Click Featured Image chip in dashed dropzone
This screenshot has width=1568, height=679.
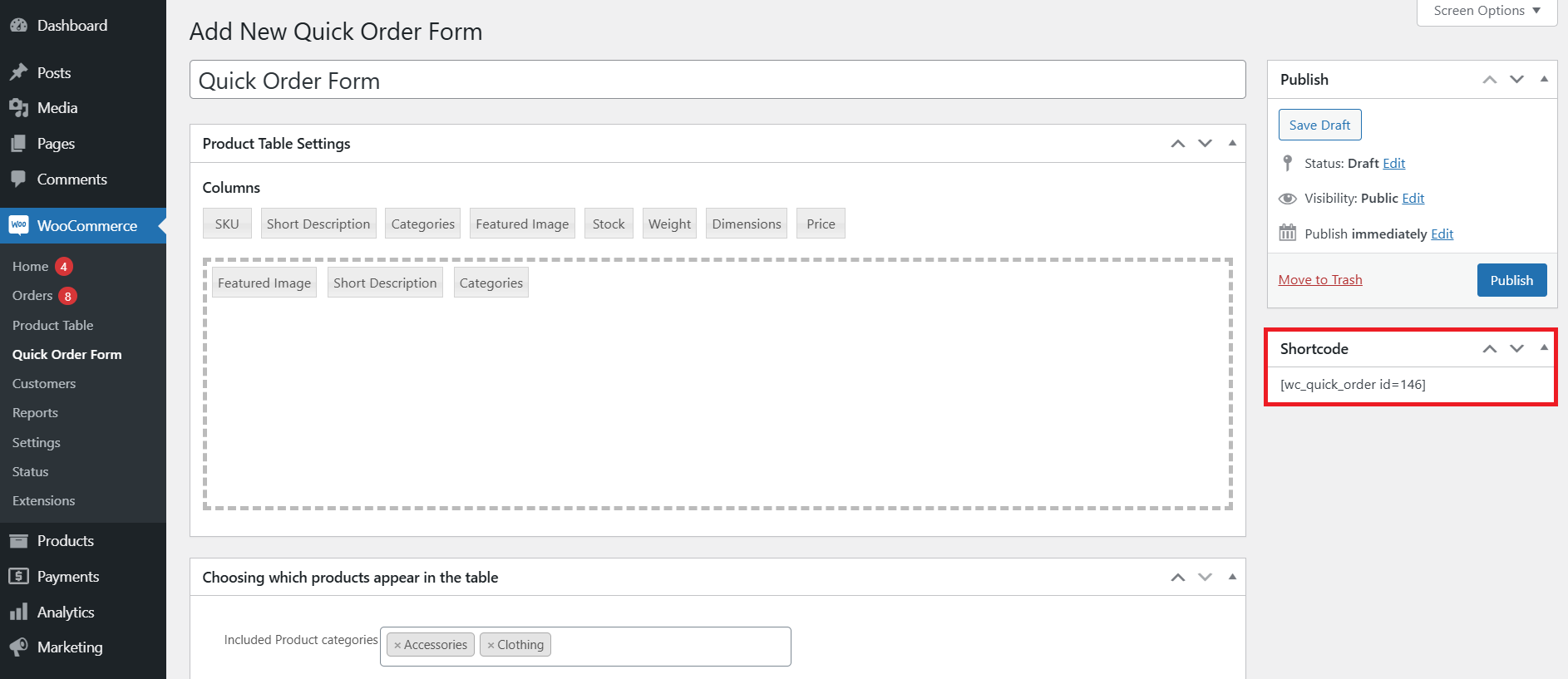pos(264,283)
